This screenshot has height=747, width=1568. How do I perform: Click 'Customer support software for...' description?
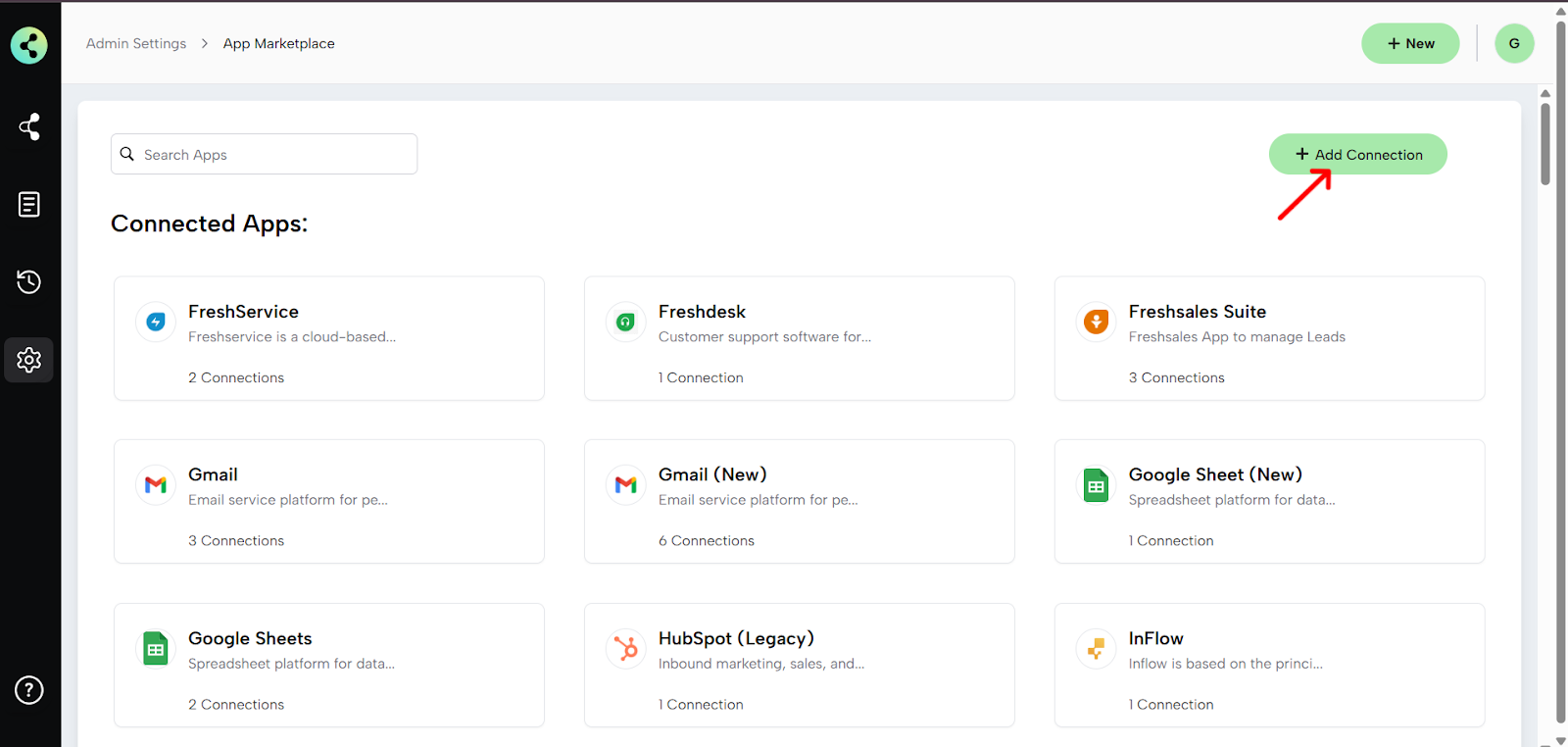[x=764, y=336]
